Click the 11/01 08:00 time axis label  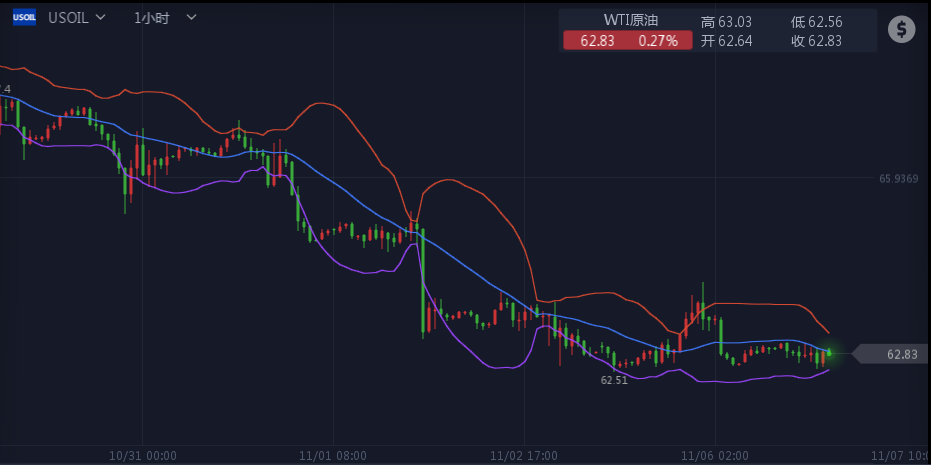333,455
